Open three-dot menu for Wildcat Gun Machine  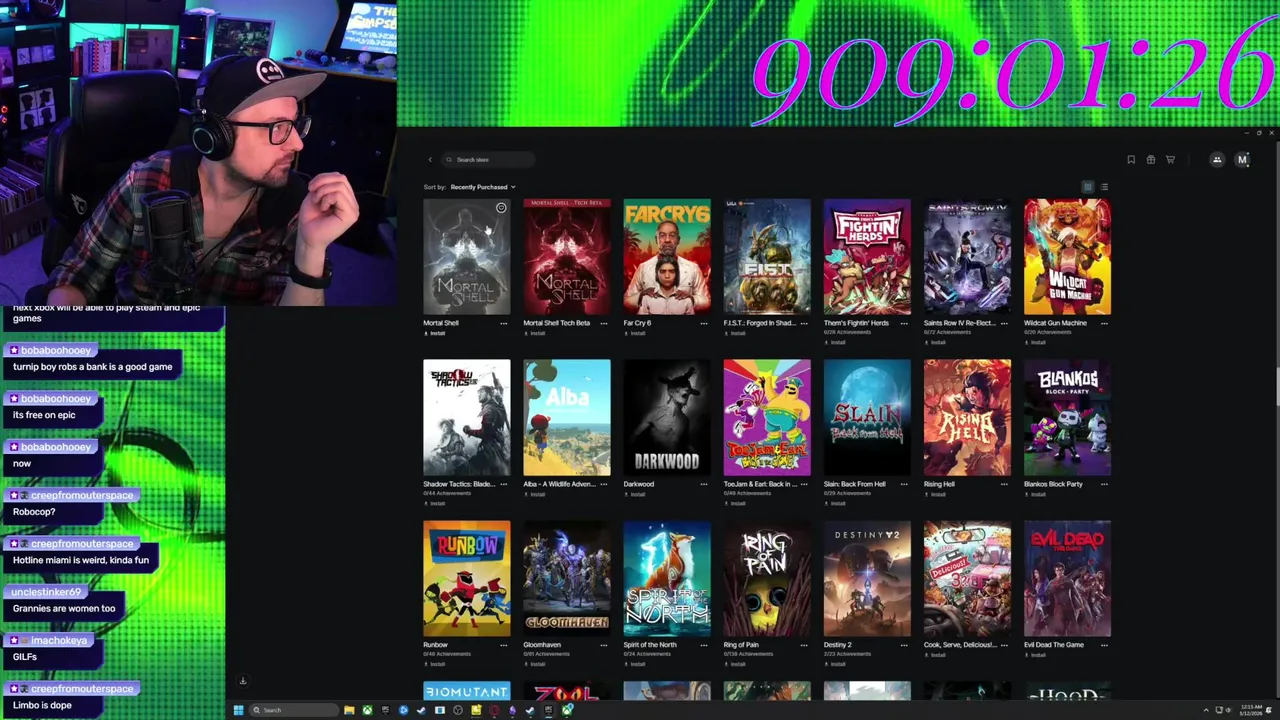1104,323
